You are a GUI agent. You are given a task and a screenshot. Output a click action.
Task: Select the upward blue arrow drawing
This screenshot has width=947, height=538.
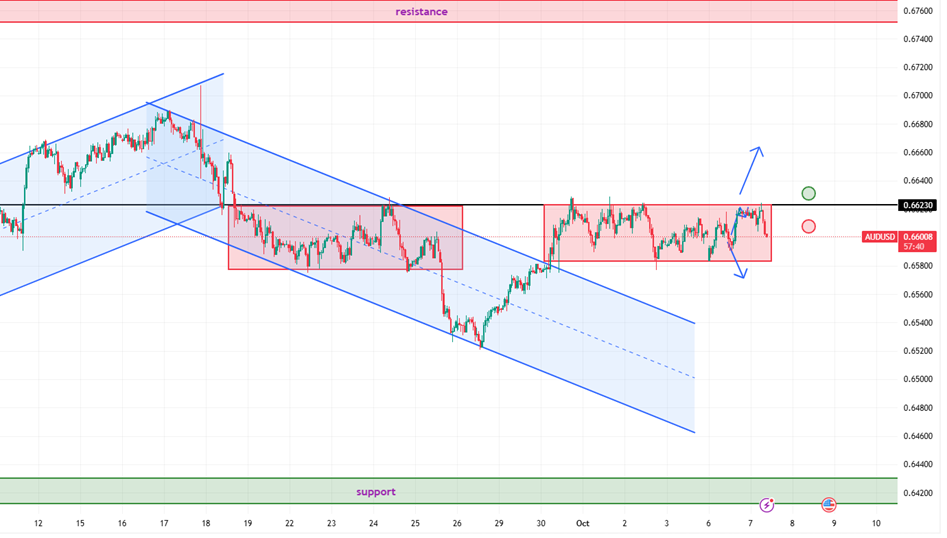click(751, 170)
